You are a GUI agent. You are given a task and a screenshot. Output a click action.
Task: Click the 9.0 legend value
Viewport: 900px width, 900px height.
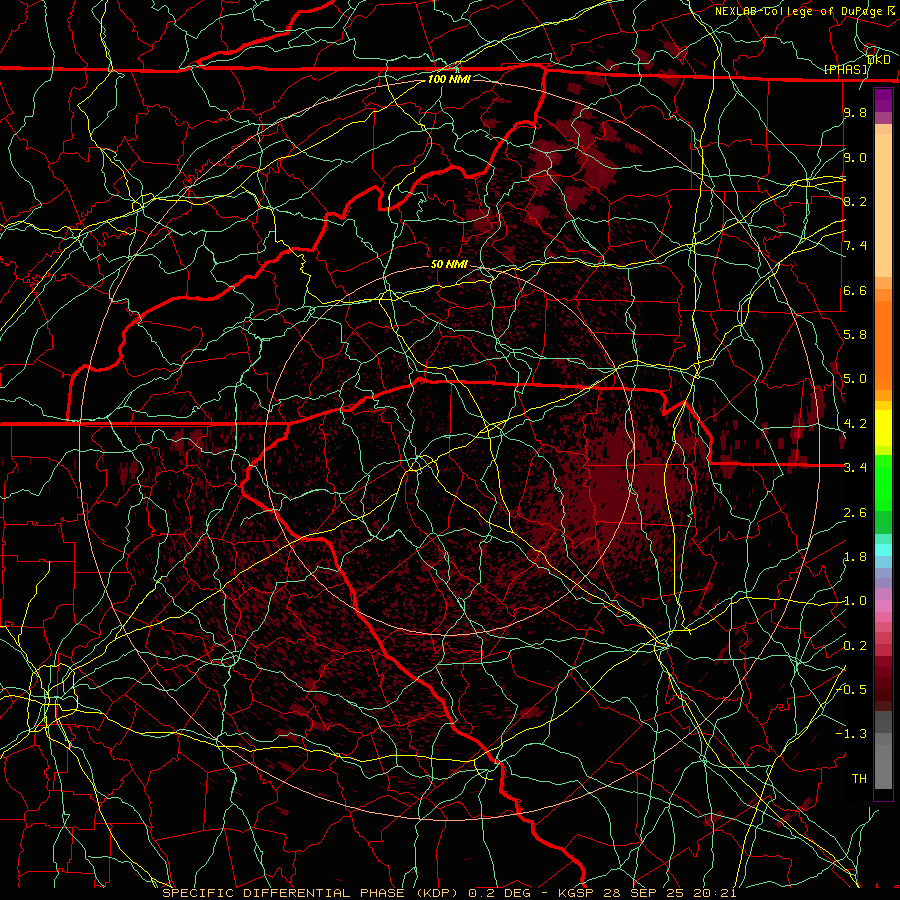855,157
